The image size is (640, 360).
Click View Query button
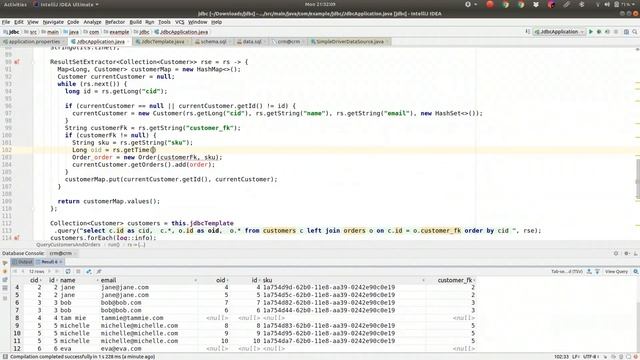pyautogui.click(x=616, y=271)
